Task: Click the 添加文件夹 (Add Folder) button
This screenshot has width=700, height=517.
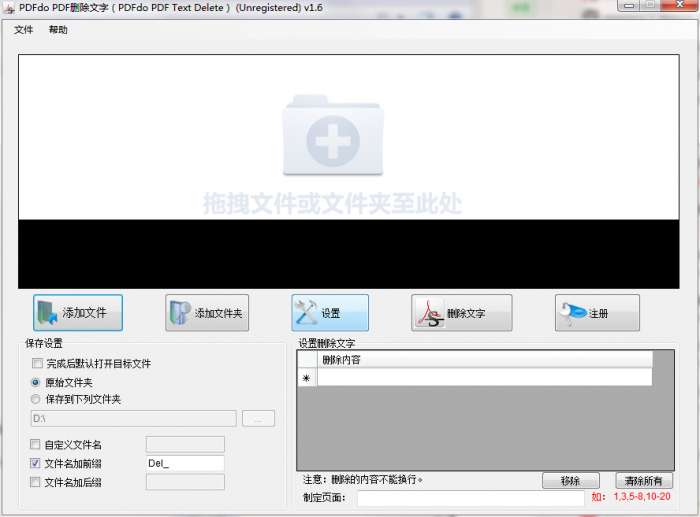Action: (x=207, y=313)
